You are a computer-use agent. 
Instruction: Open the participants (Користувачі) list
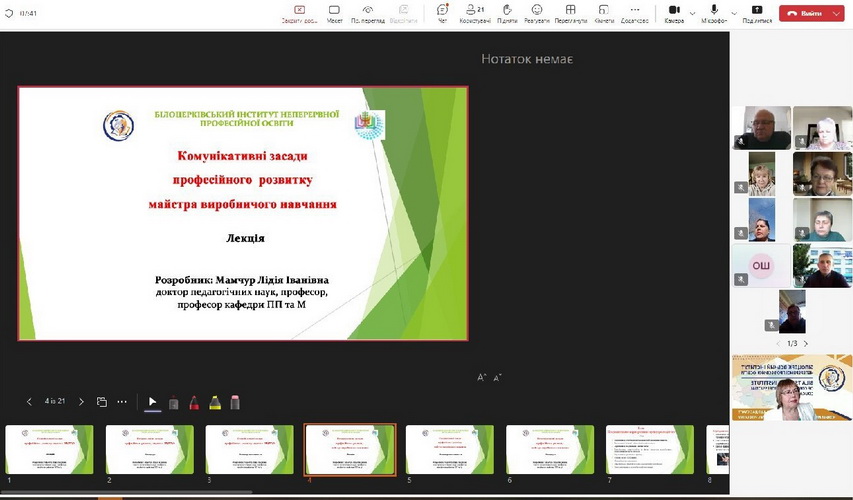[475, 11]
